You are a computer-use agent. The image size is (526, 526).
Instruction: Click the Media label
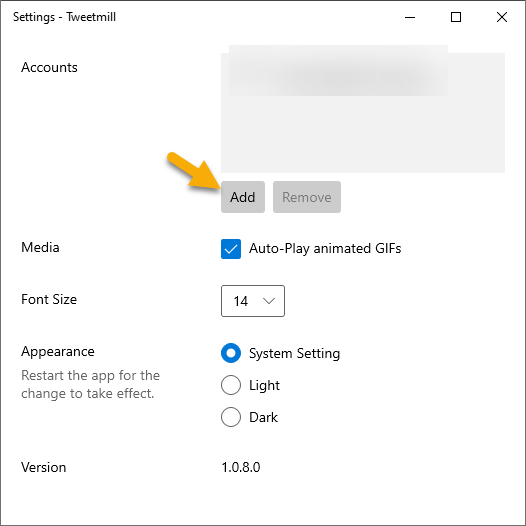tap(40, 247)
